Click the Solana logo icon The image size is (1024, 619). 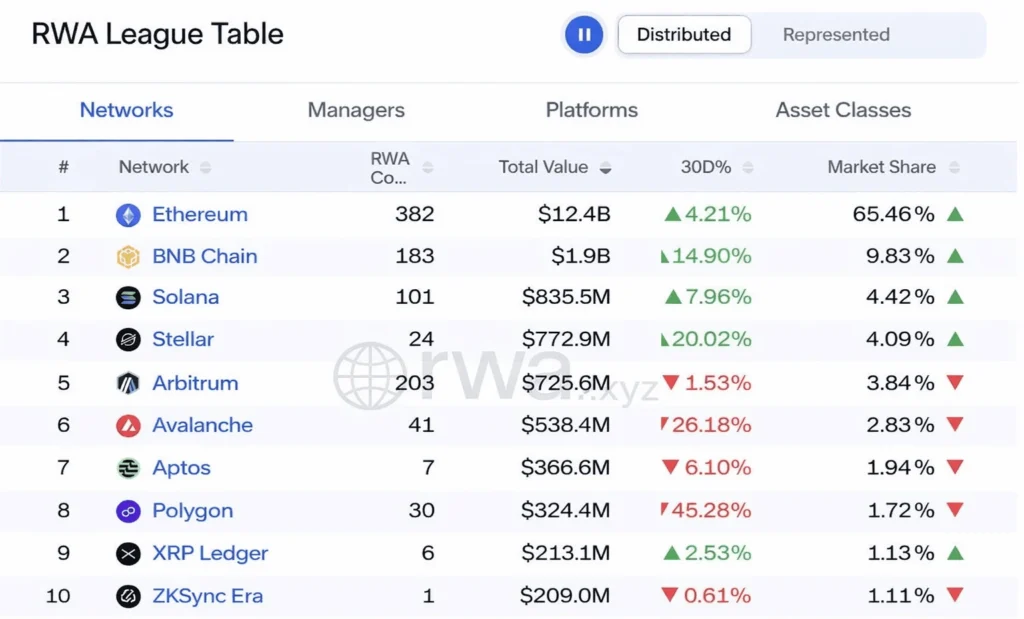pyautogui.click(x=128, y=297)
